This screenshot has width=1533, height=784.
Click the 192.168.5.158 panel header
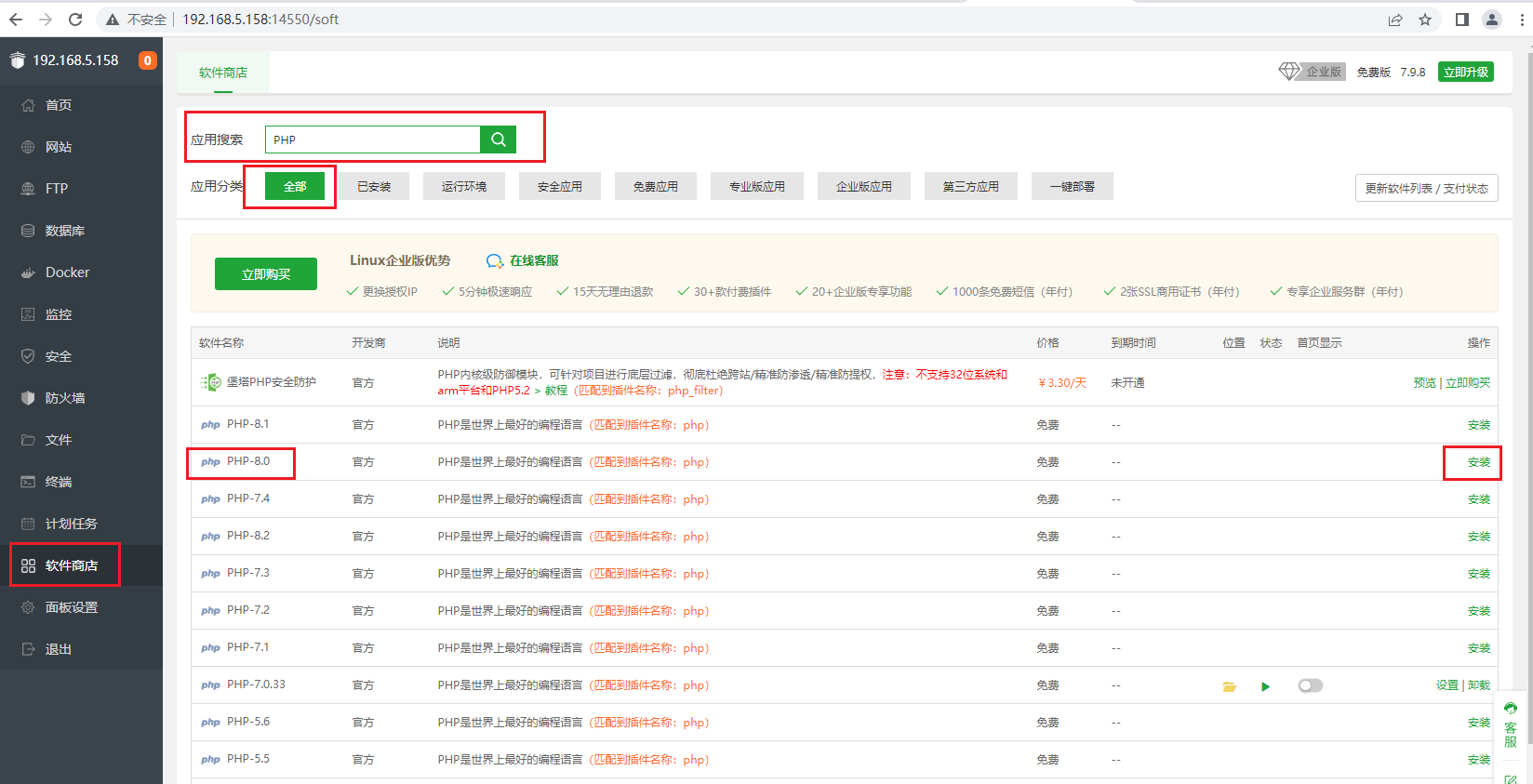click(x=75, y=60)
